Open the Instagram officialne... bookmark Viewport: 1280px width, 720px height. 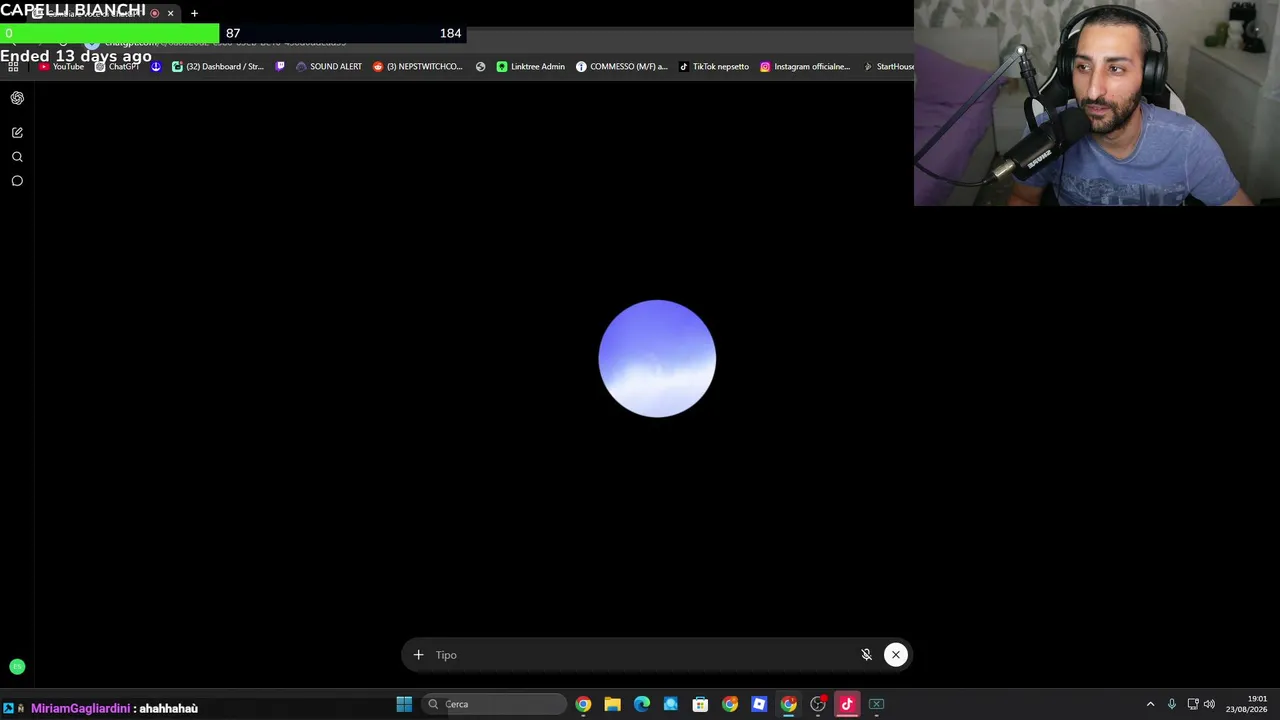pyautogui.click(x=805, y=67)
